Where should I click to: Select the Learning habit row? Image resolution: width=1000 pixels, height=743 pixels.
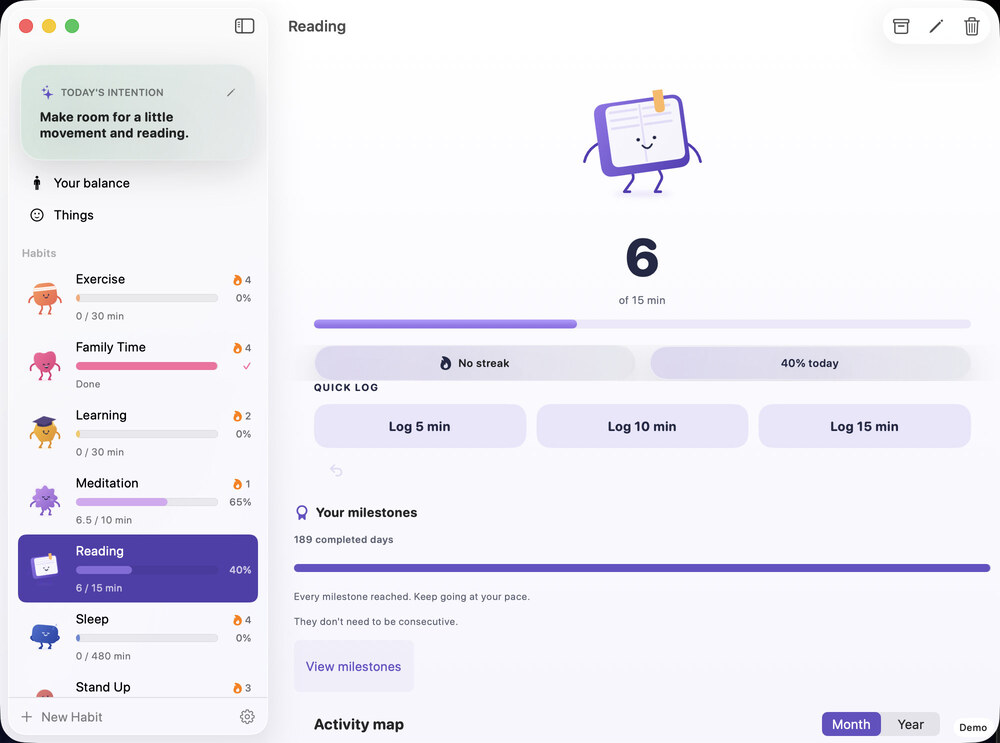(138, 433)
